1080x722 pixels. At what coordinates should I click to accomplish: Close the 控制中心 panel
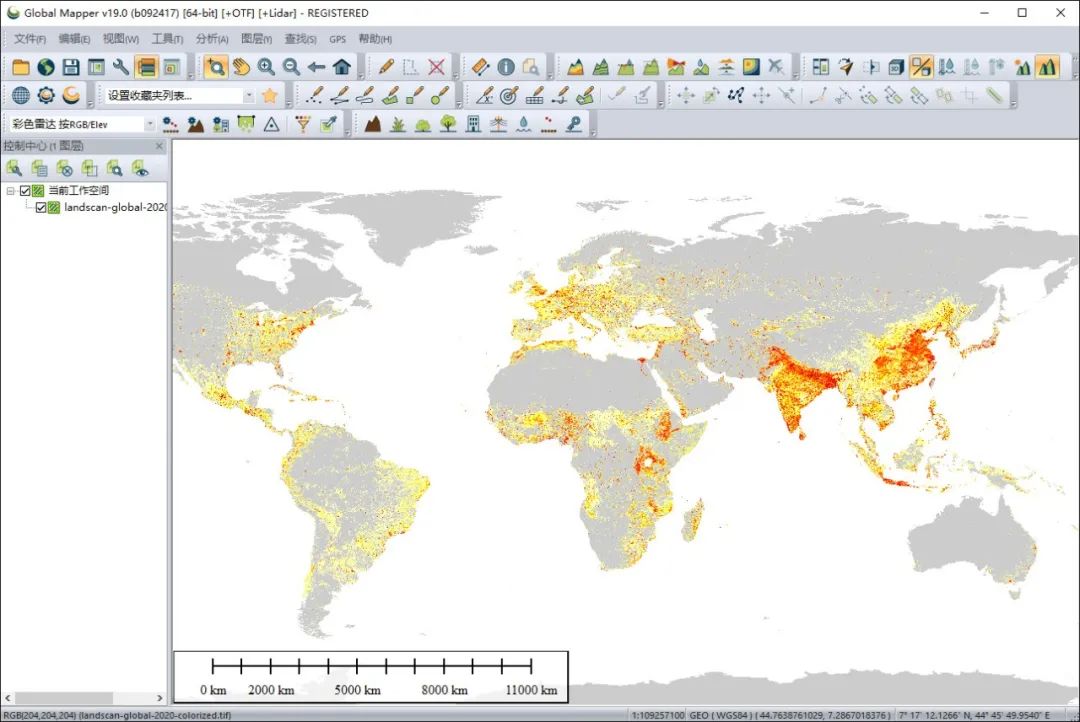pos(158,146)
